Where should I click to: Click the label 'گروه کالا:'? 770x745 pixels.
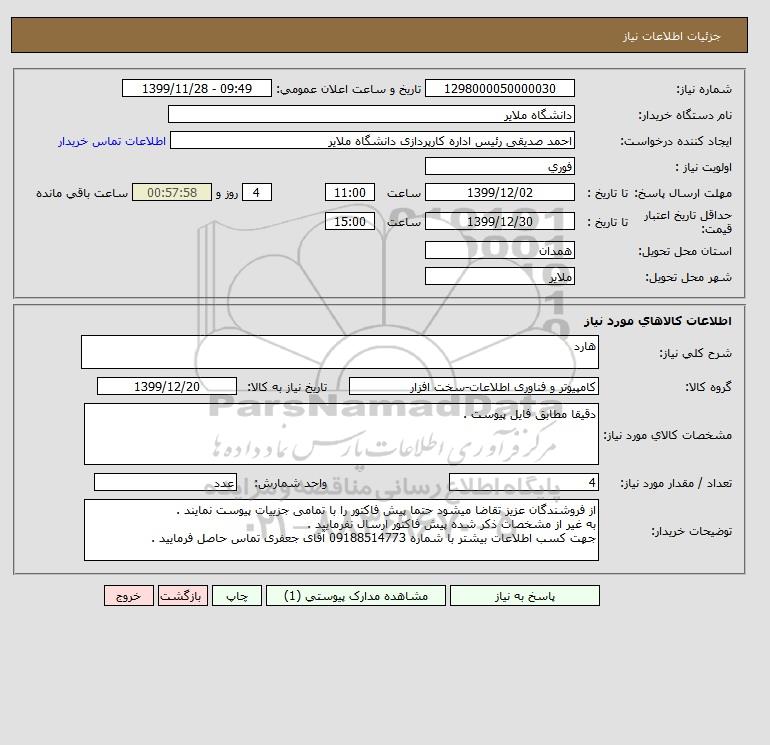(709, 387)
